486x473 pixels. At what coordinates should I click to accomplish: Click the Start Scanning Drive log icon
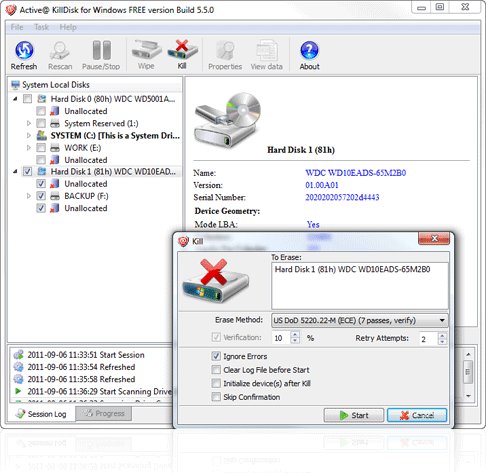pos(18,391)
